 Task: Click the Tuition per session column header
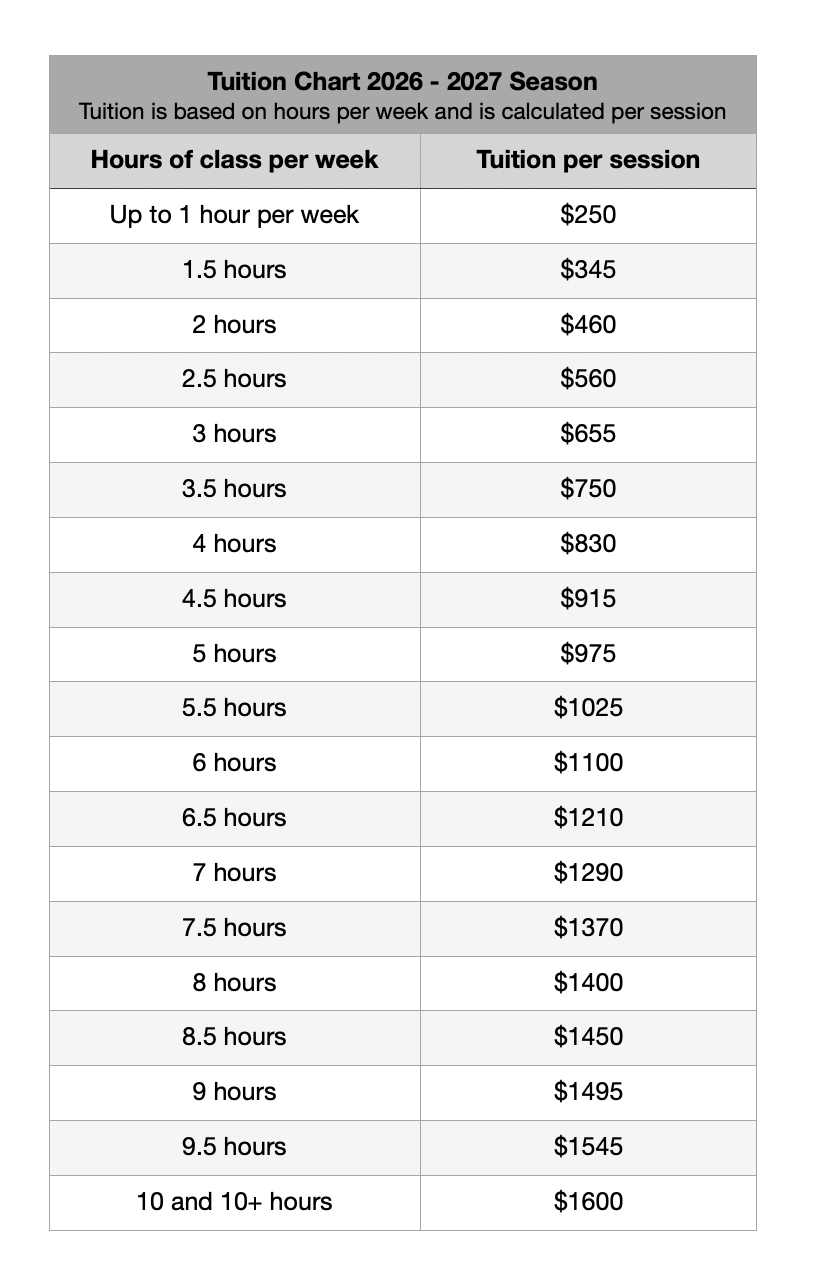(588, 160)
